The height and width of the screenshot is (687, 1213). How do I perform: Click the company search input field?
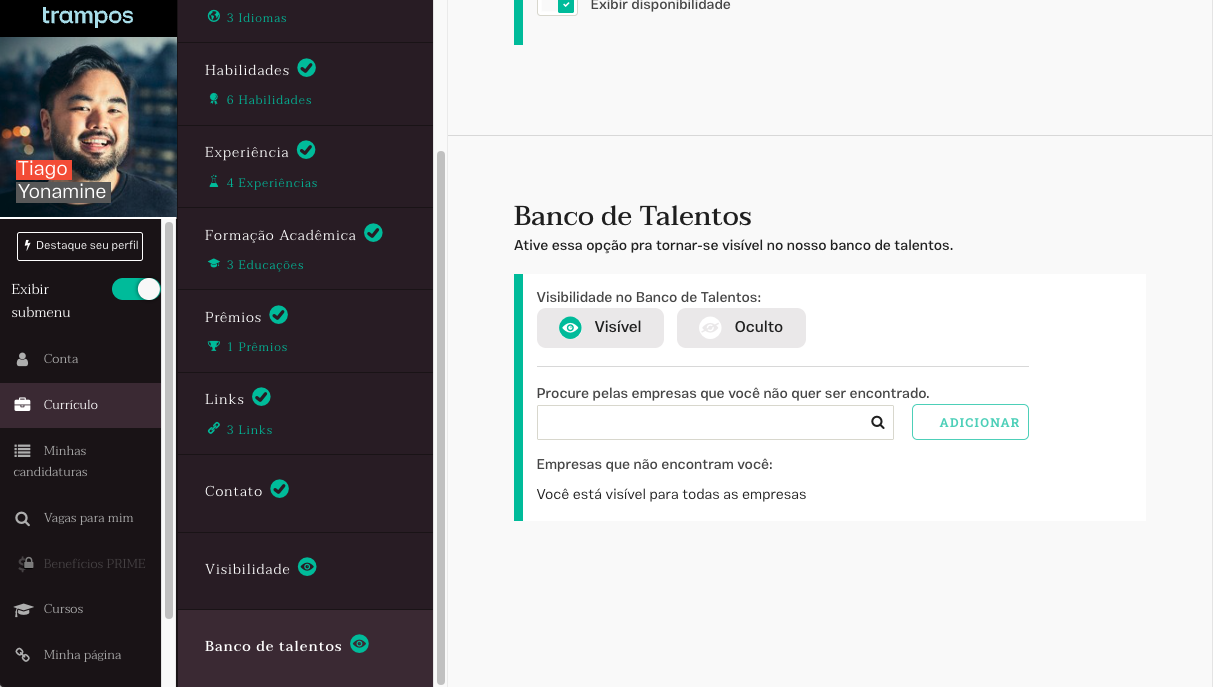pyautogui.click(x=715, y=422)
